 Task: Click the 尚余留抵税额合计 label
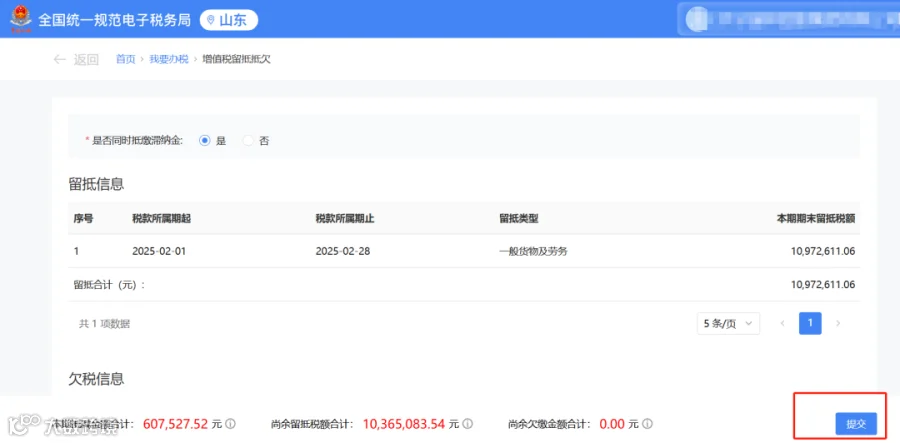coord(312,424)
